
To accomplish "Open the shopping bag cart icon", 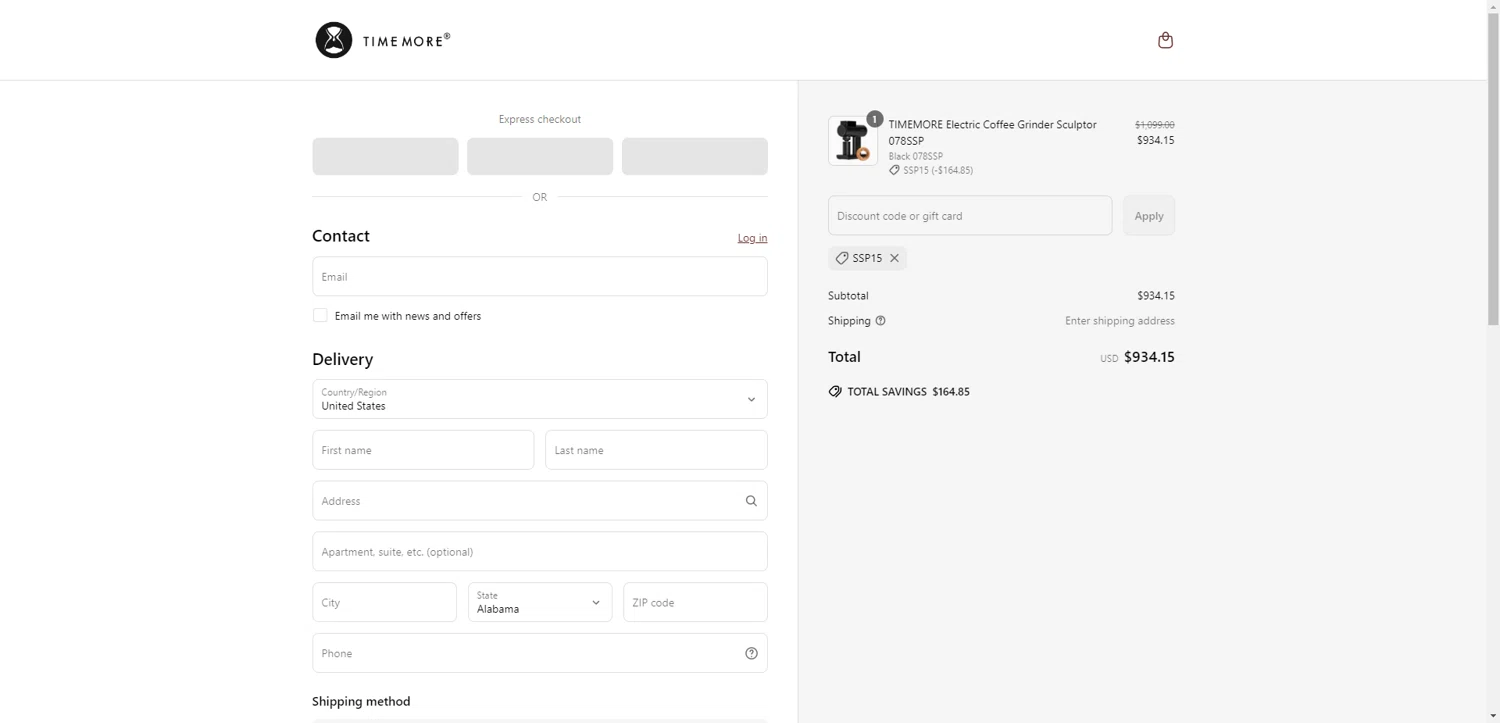I will point(1165,40).
